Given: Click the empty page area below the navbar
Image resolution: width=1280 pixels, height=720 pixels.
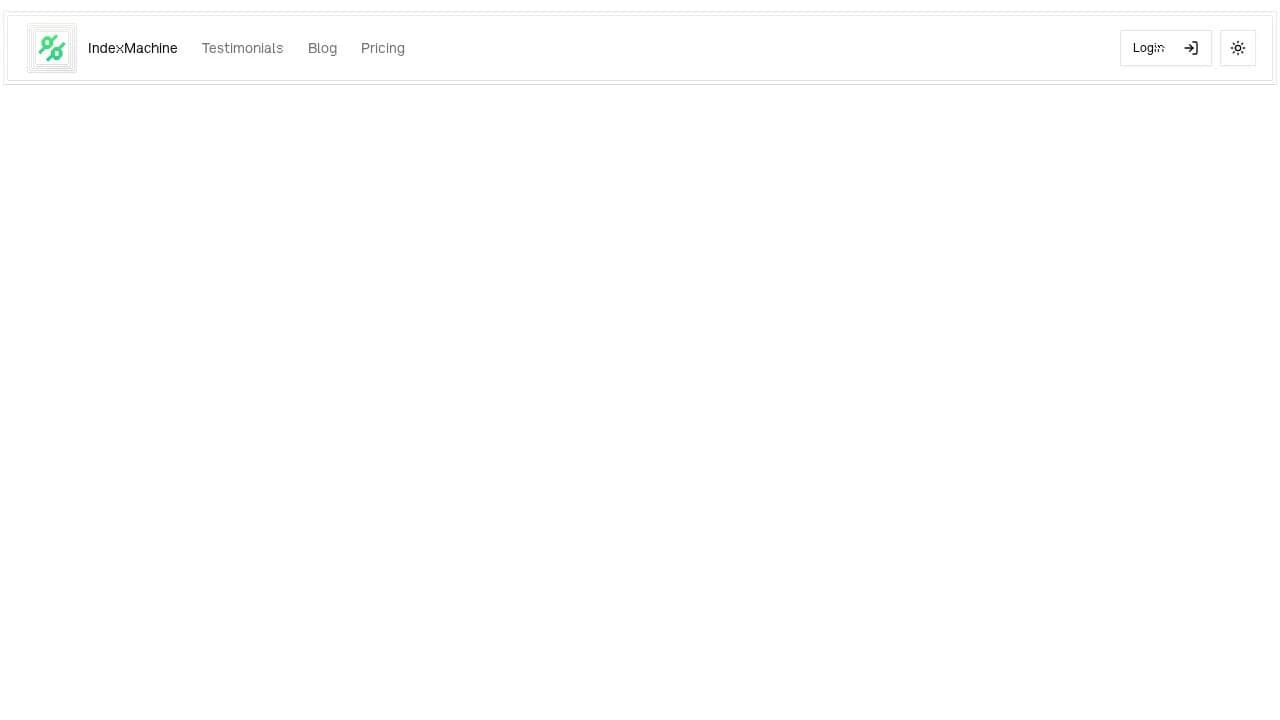Looking at the screenshot, I should (x=640, y=400).
